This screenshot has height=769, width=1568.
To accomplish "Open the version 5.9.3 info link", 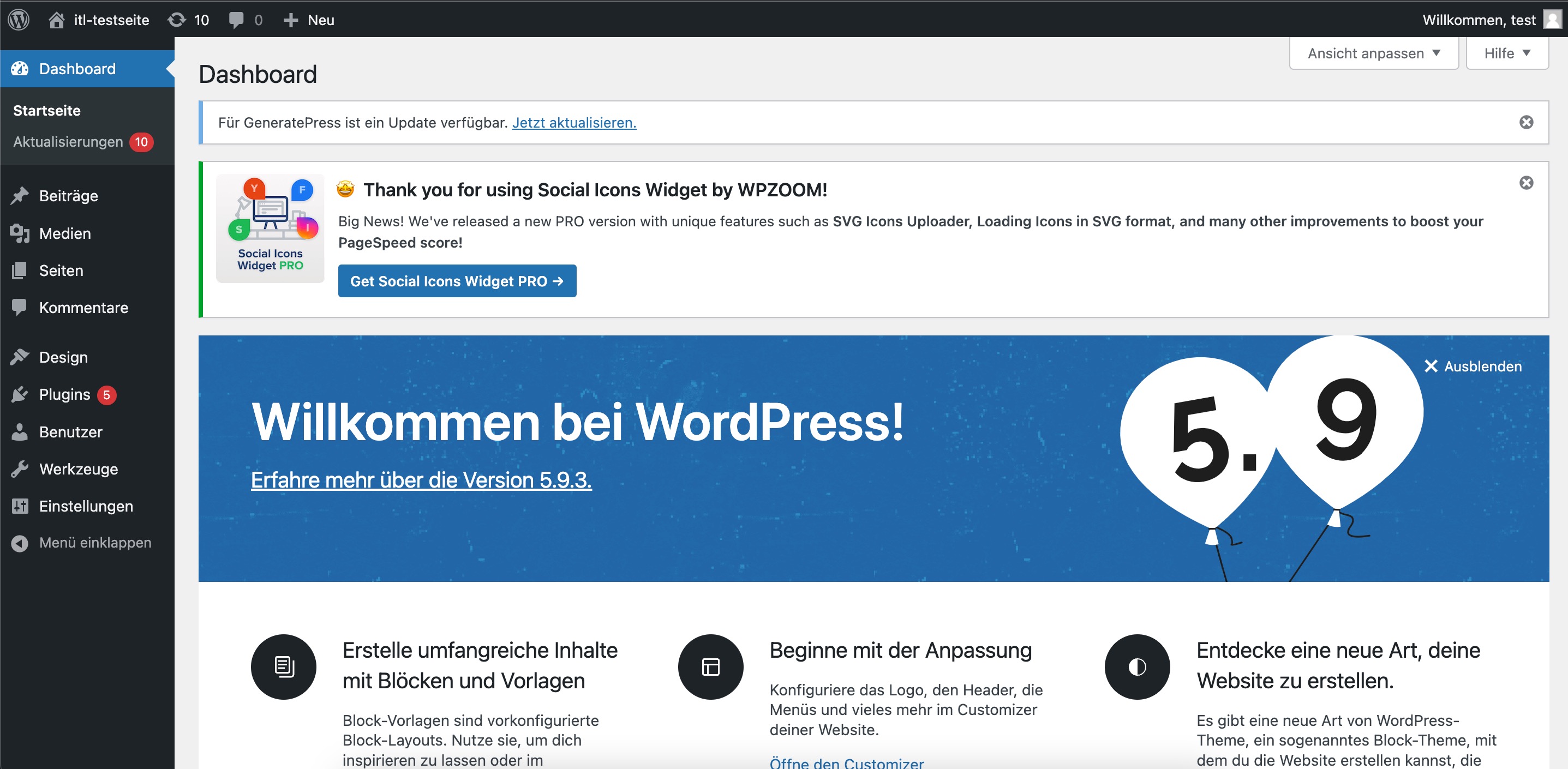I will pyautogui.click(x=421, y=480).
